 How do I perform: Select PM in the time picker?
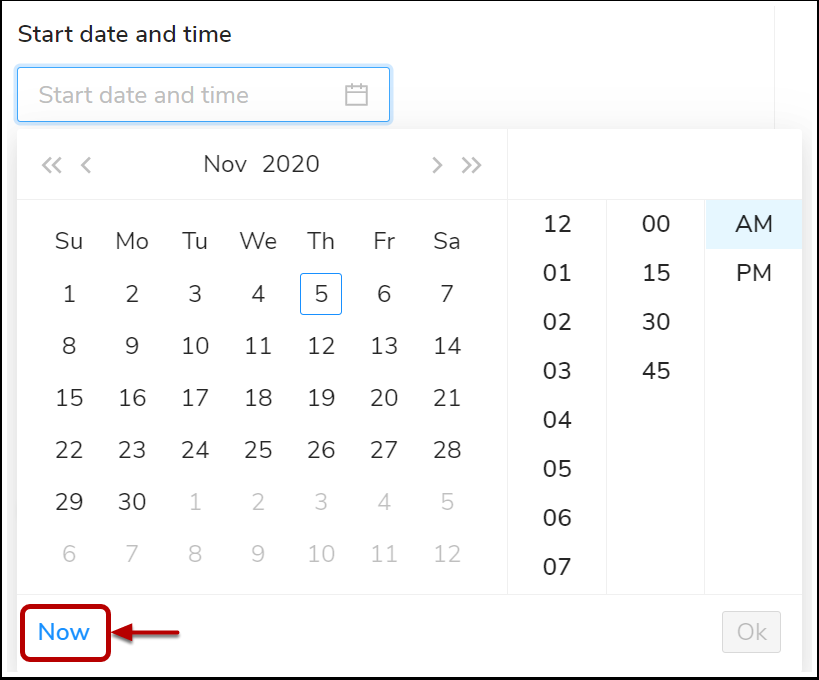(x=754, y=273)
